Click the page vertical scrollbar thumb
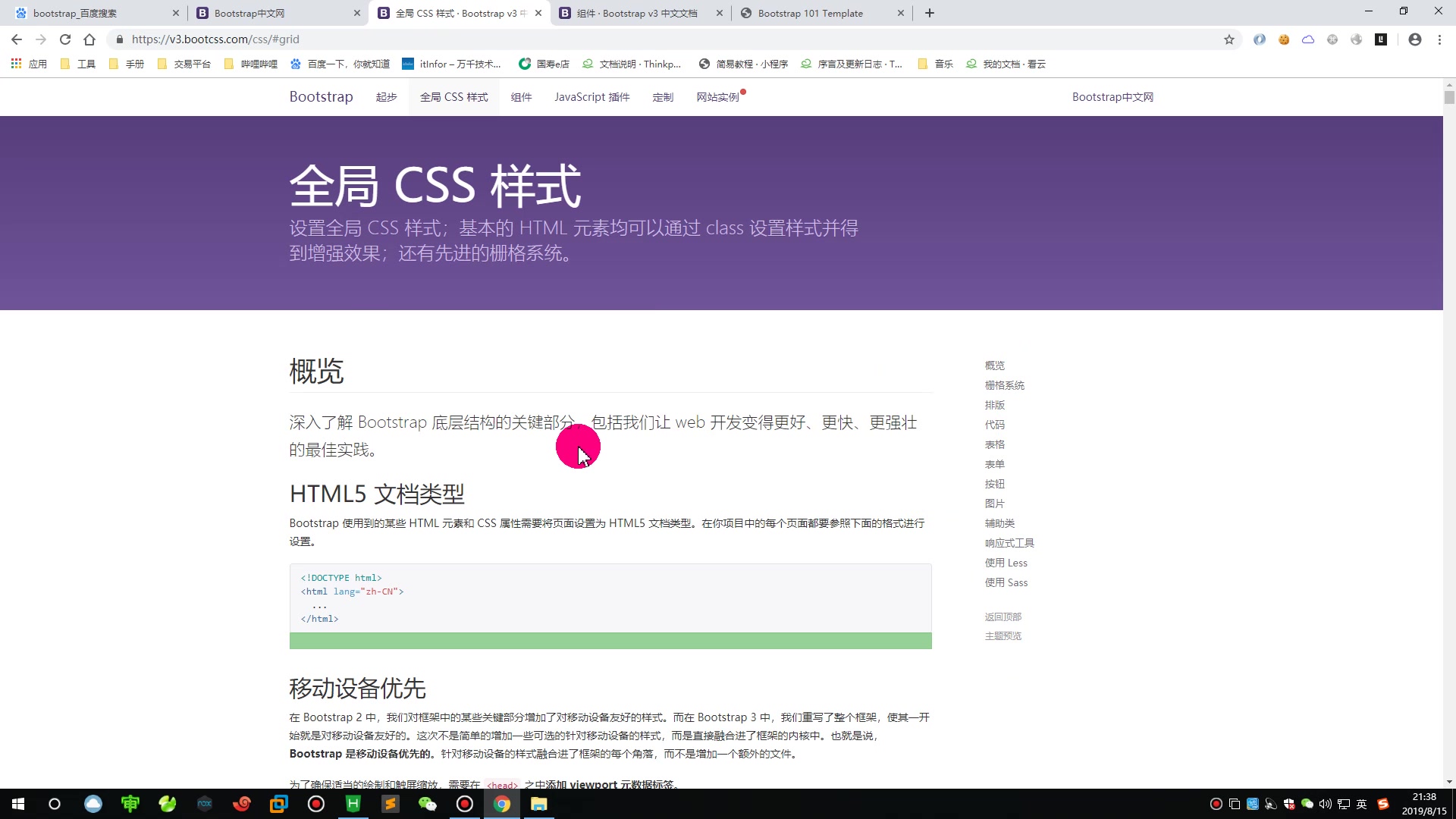 pos(1449,97)
